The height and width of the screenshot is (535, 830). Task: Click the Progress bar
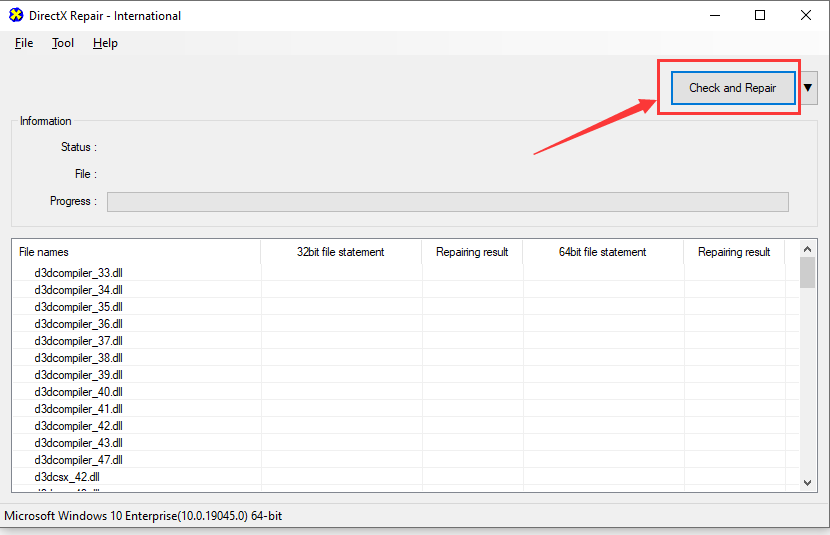pyautogui.click(x=447, y=202)
